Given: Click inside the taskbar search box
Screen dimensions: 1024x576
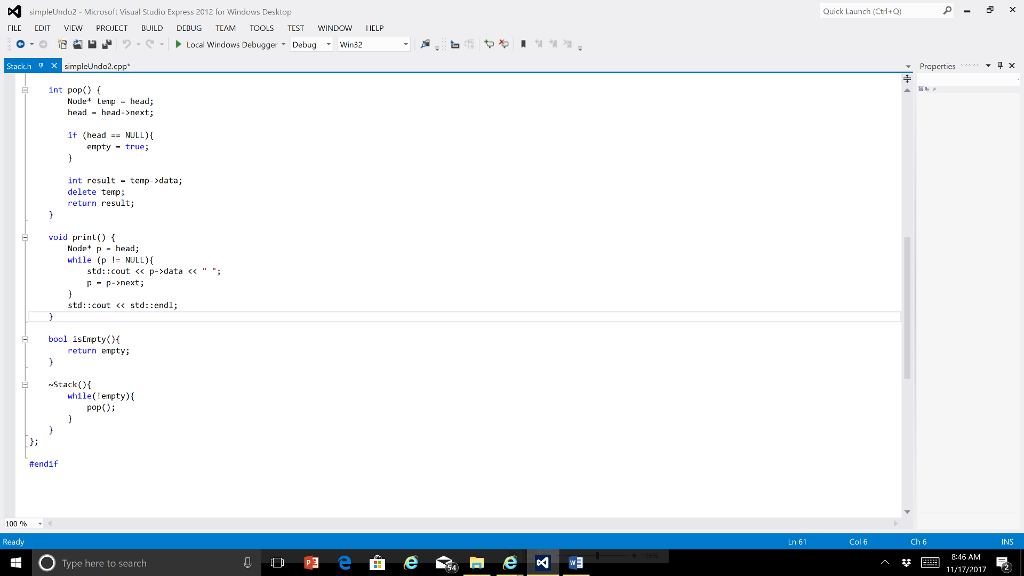Looking at the screenshot, I should [x=120, y=562].
